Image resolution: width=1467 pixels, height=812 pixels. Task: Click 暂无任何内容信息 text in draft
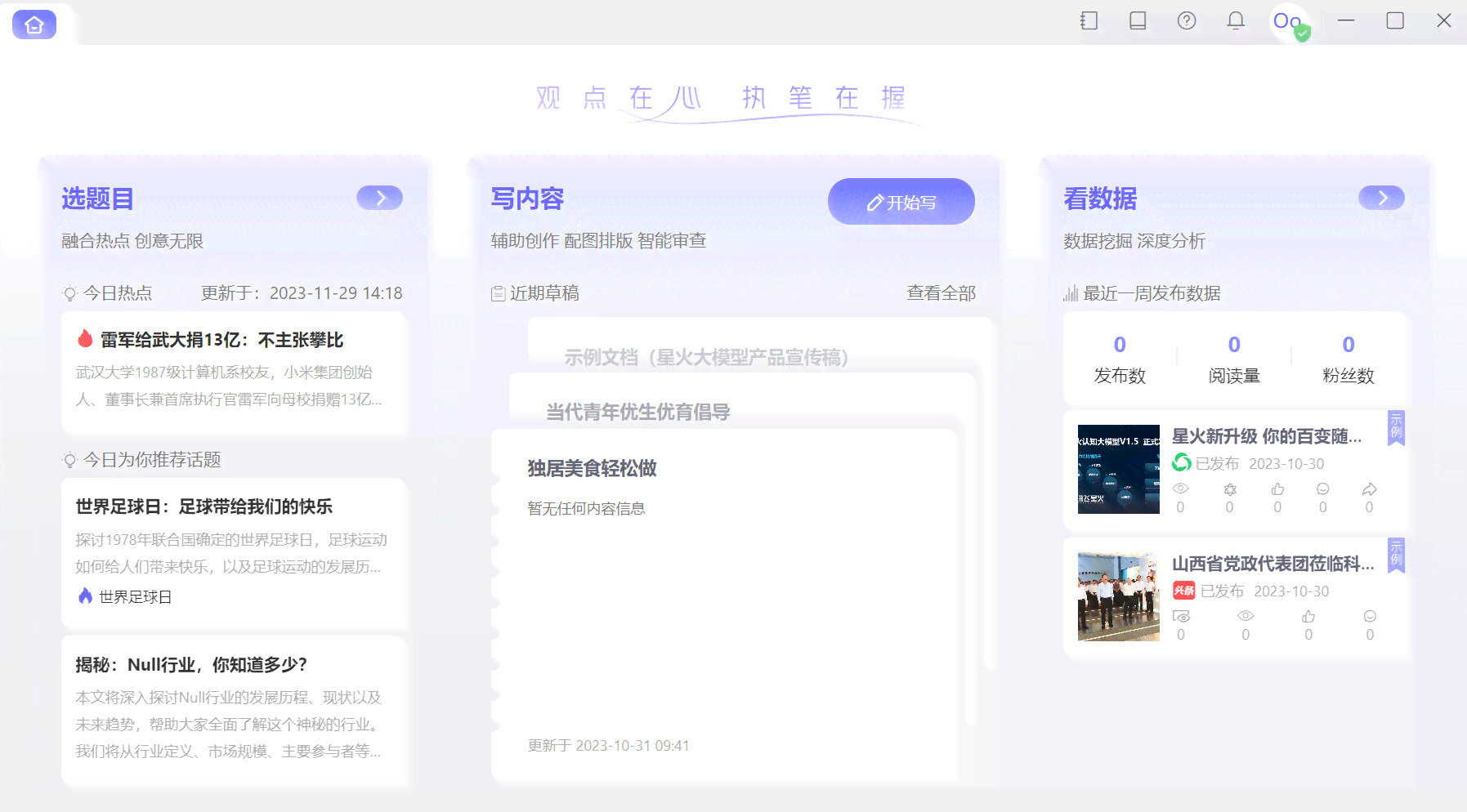point(586,509)
